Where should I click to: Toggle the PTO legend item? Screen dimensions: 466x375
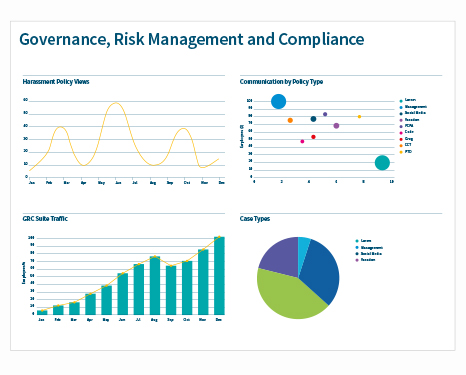coord(406,152)
